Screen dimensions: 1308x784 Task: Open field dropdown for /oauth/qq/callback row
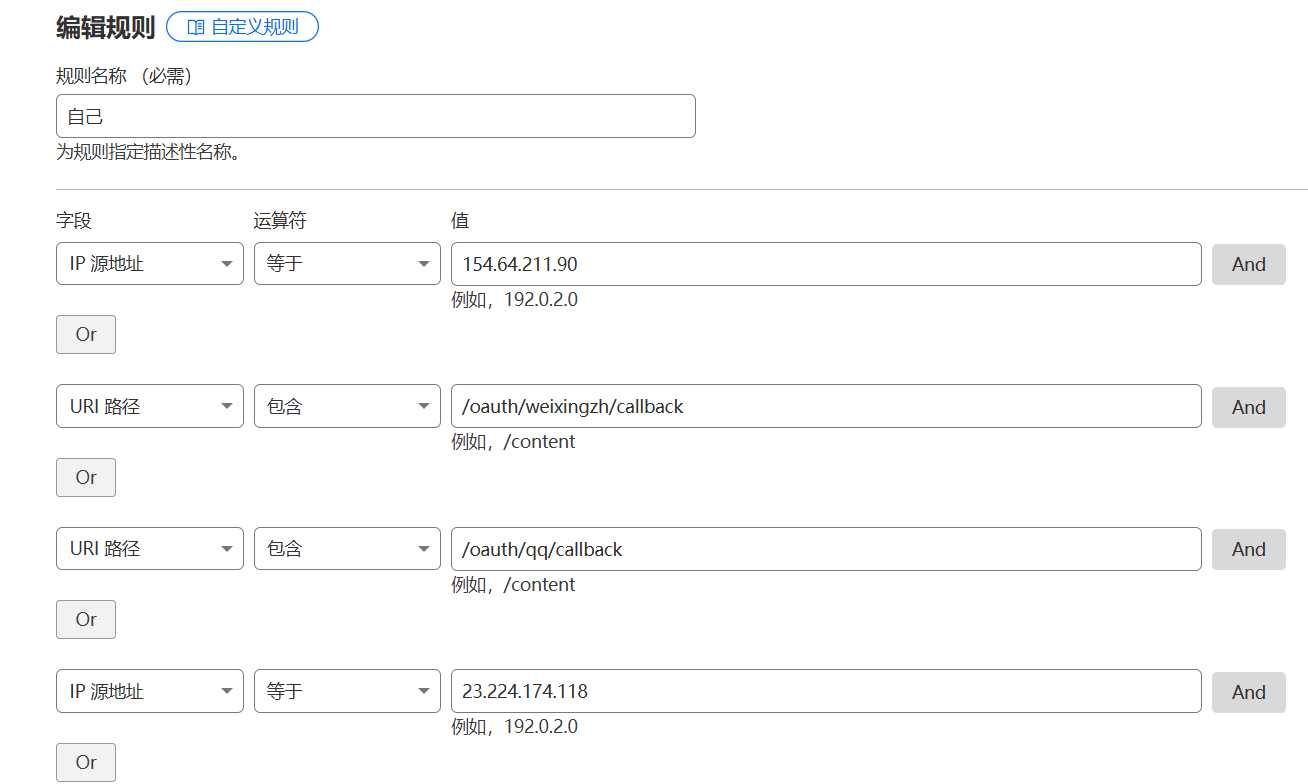click(x=150, y=549)
